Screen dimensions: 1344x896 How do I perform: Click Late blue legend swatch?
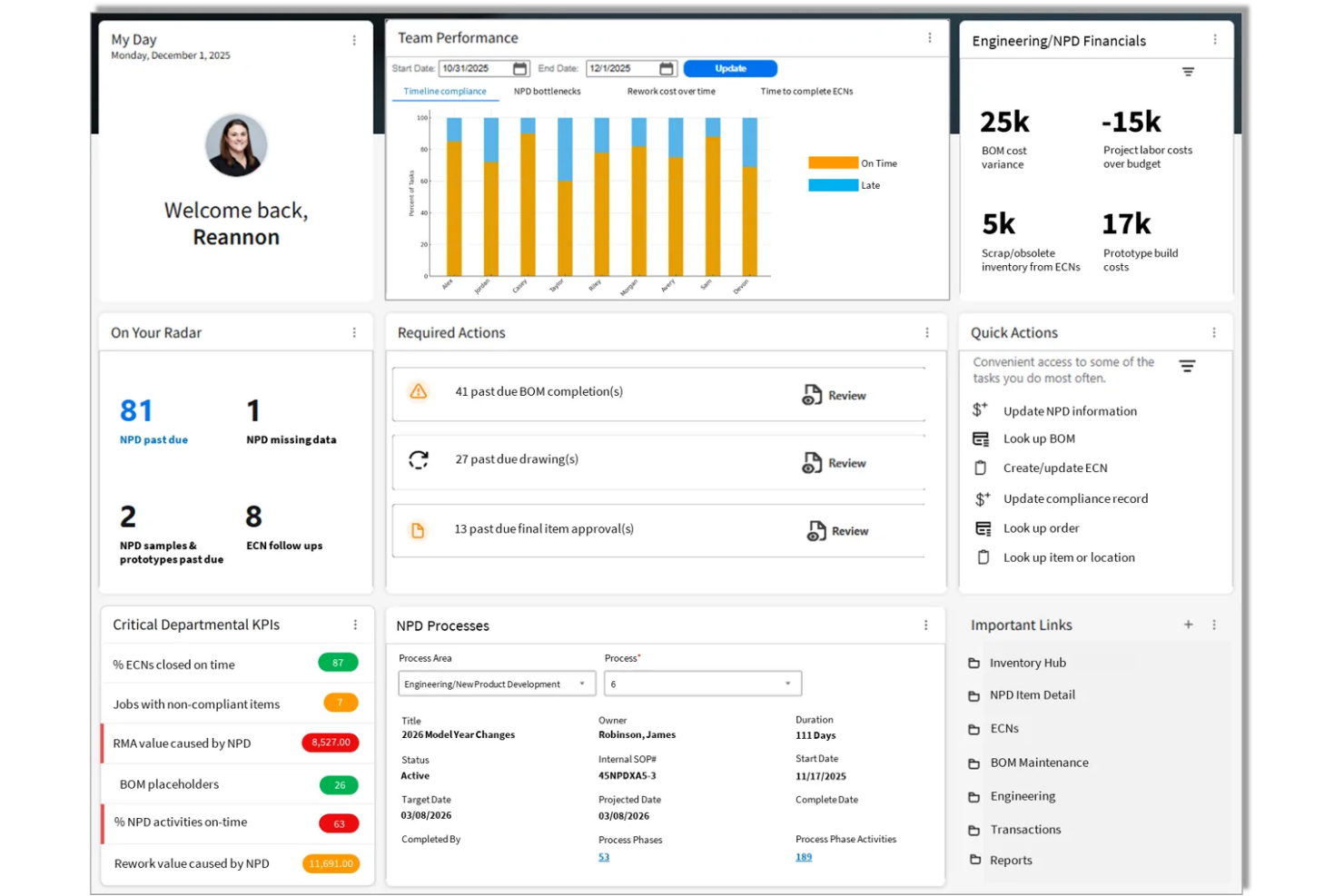tap(833, 185)
